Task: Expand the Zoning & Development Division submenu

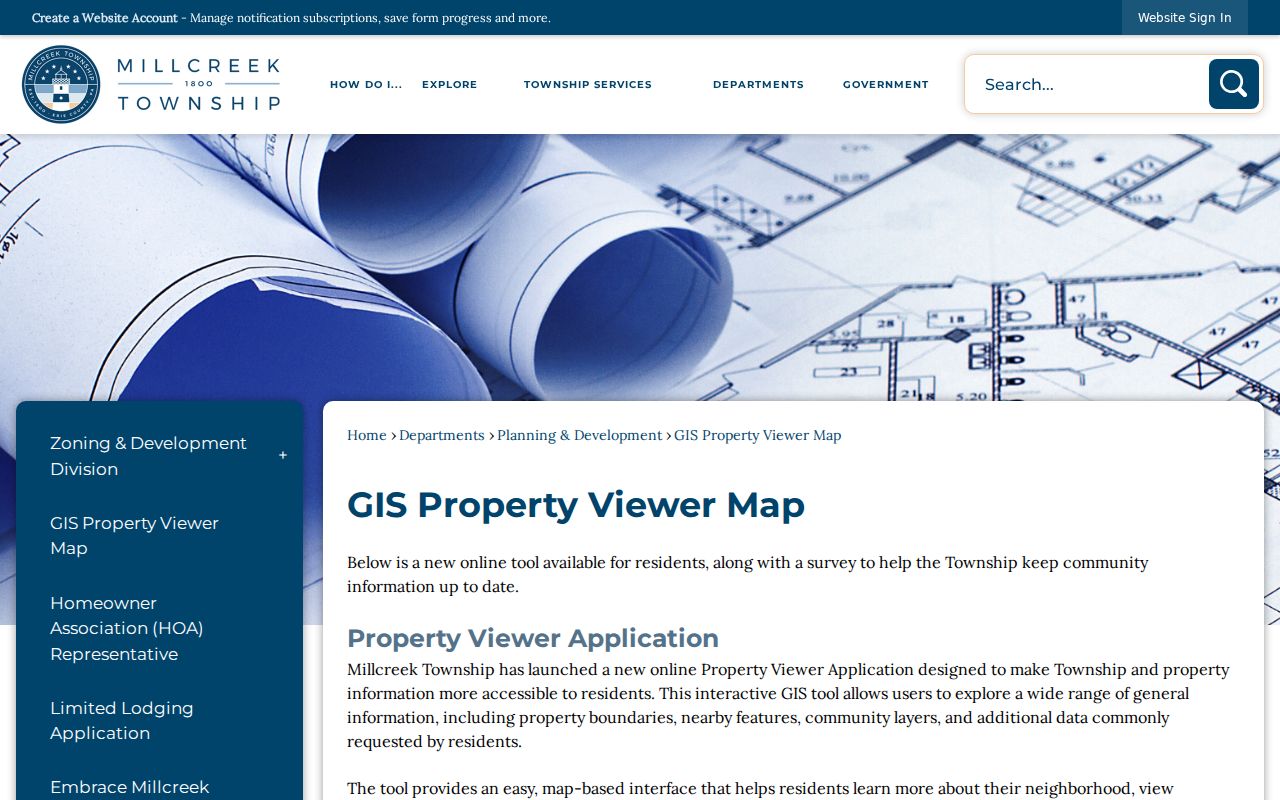Action: (x=283, y=456)
